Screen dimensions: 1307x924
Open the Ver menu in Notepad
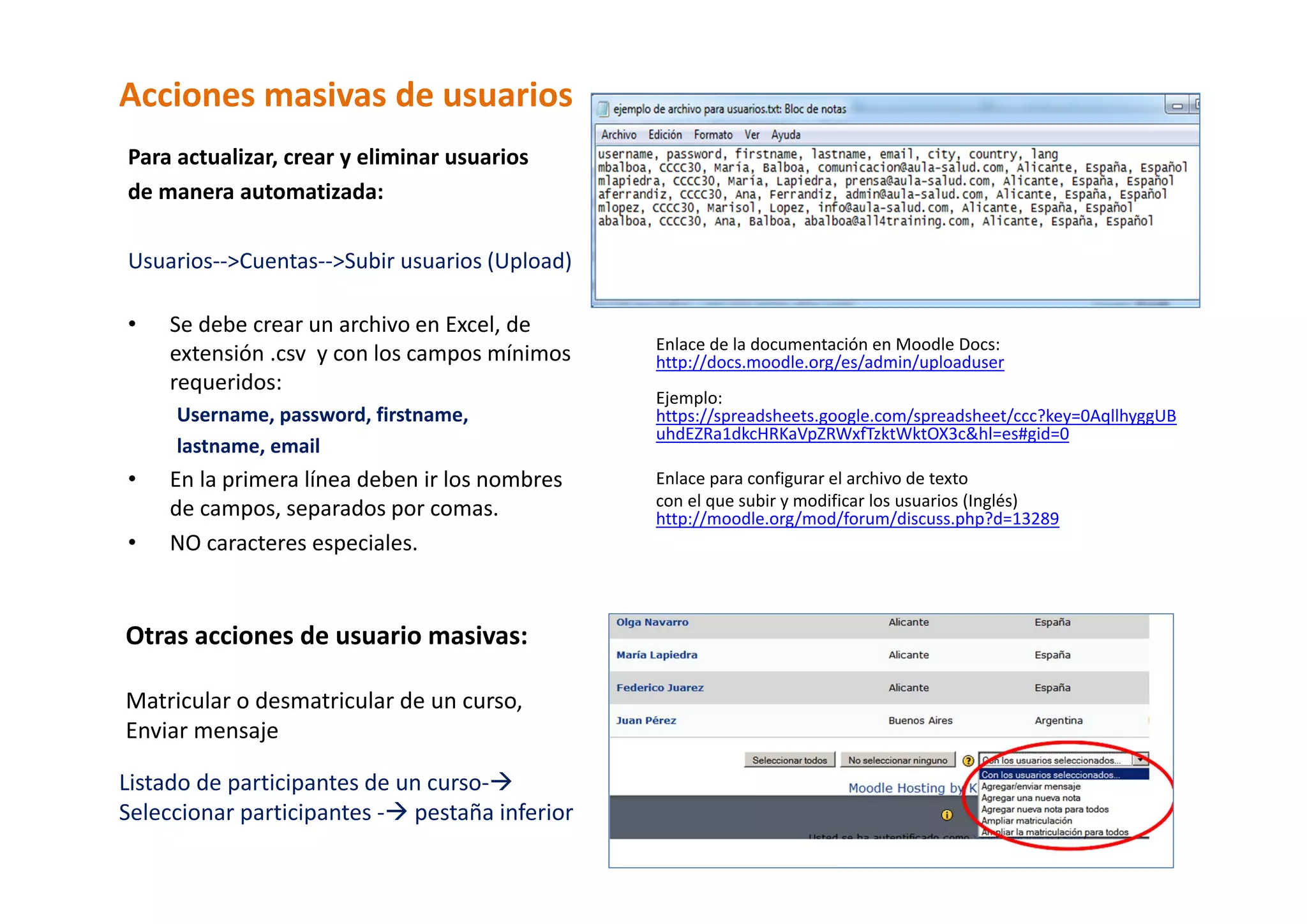click(x=752, y=135)
